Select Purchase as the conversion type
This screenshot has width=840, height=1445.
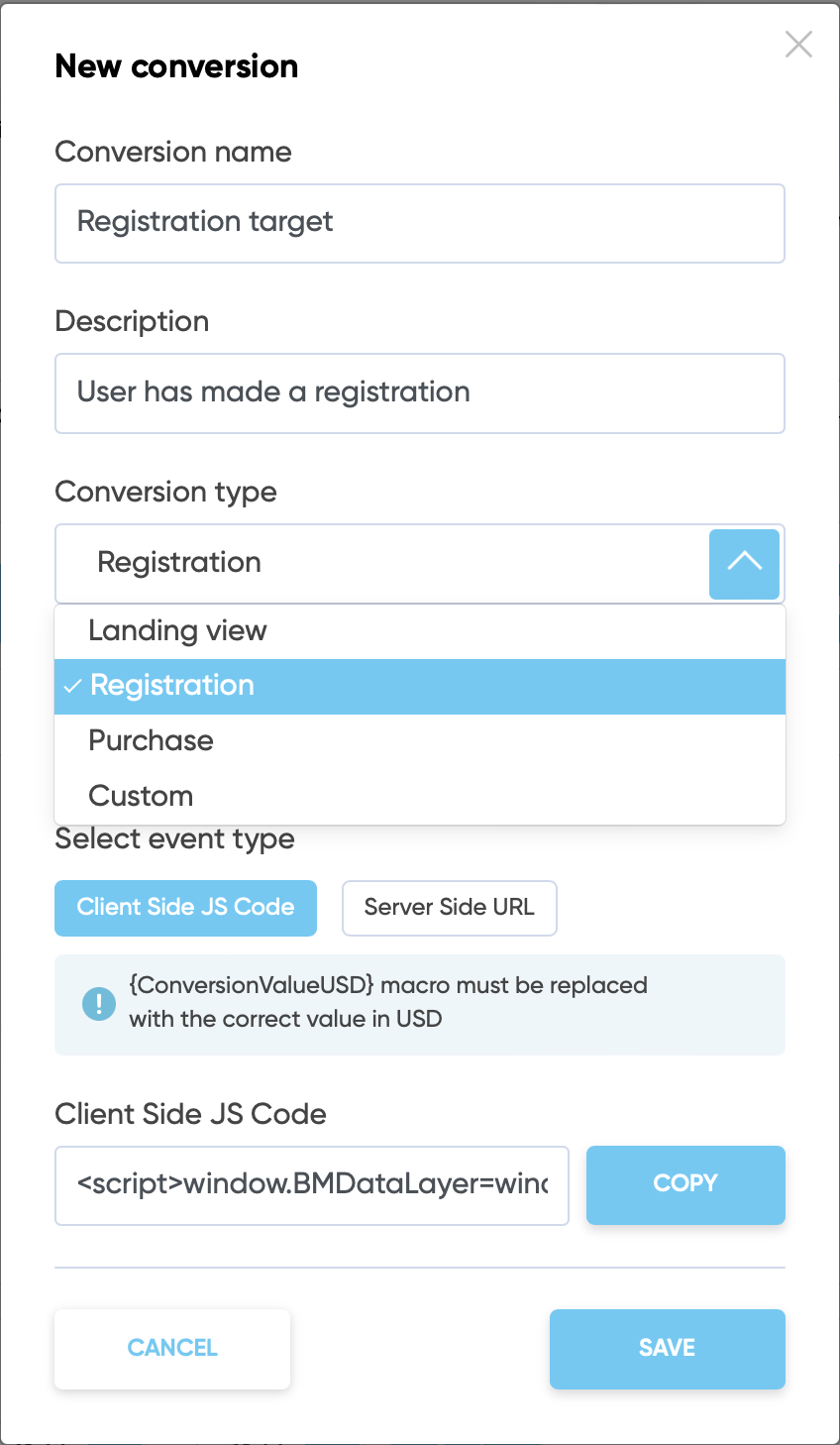tap(152, 741)
